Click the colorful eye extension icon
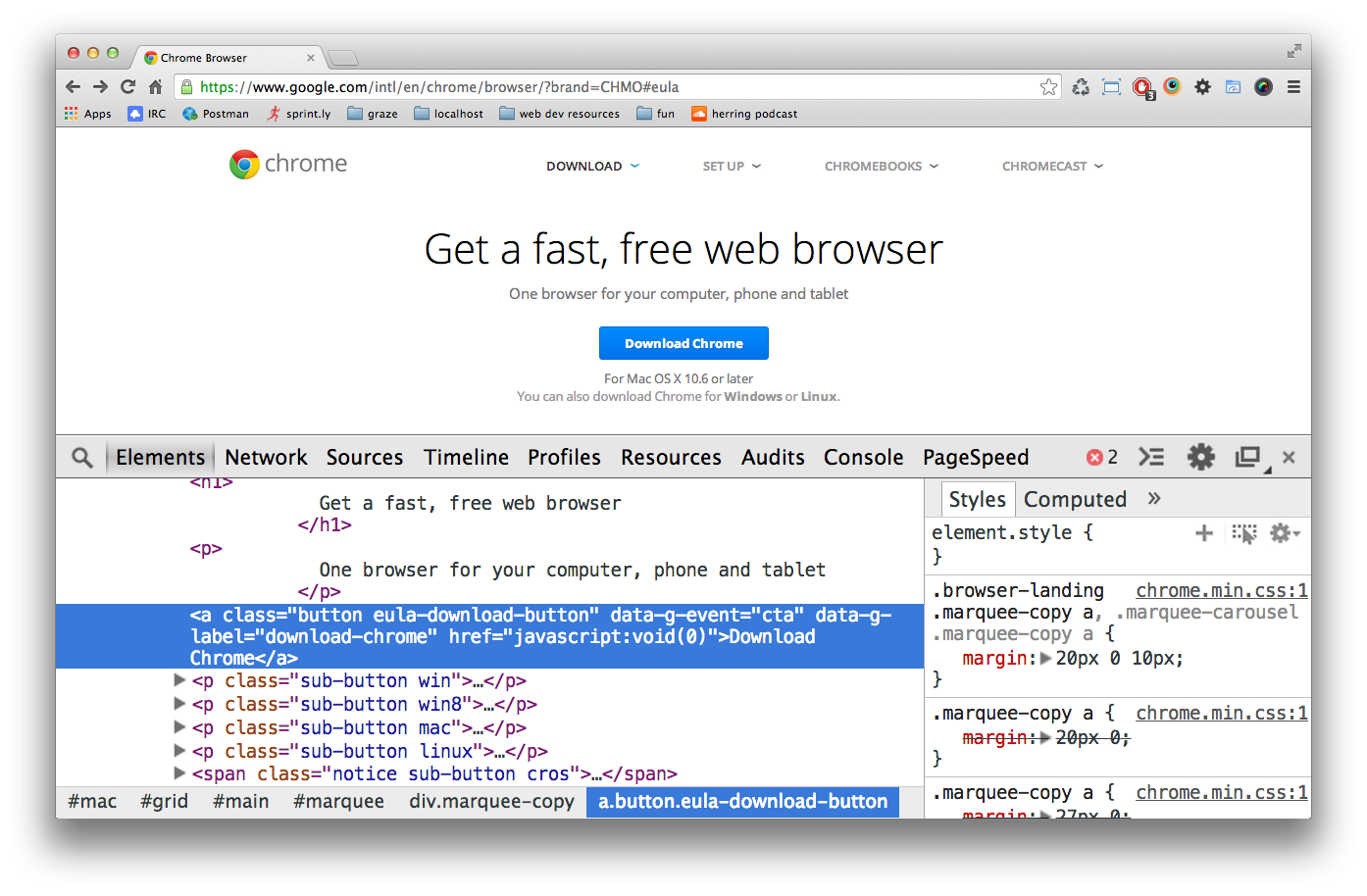 pos(1172,87)
